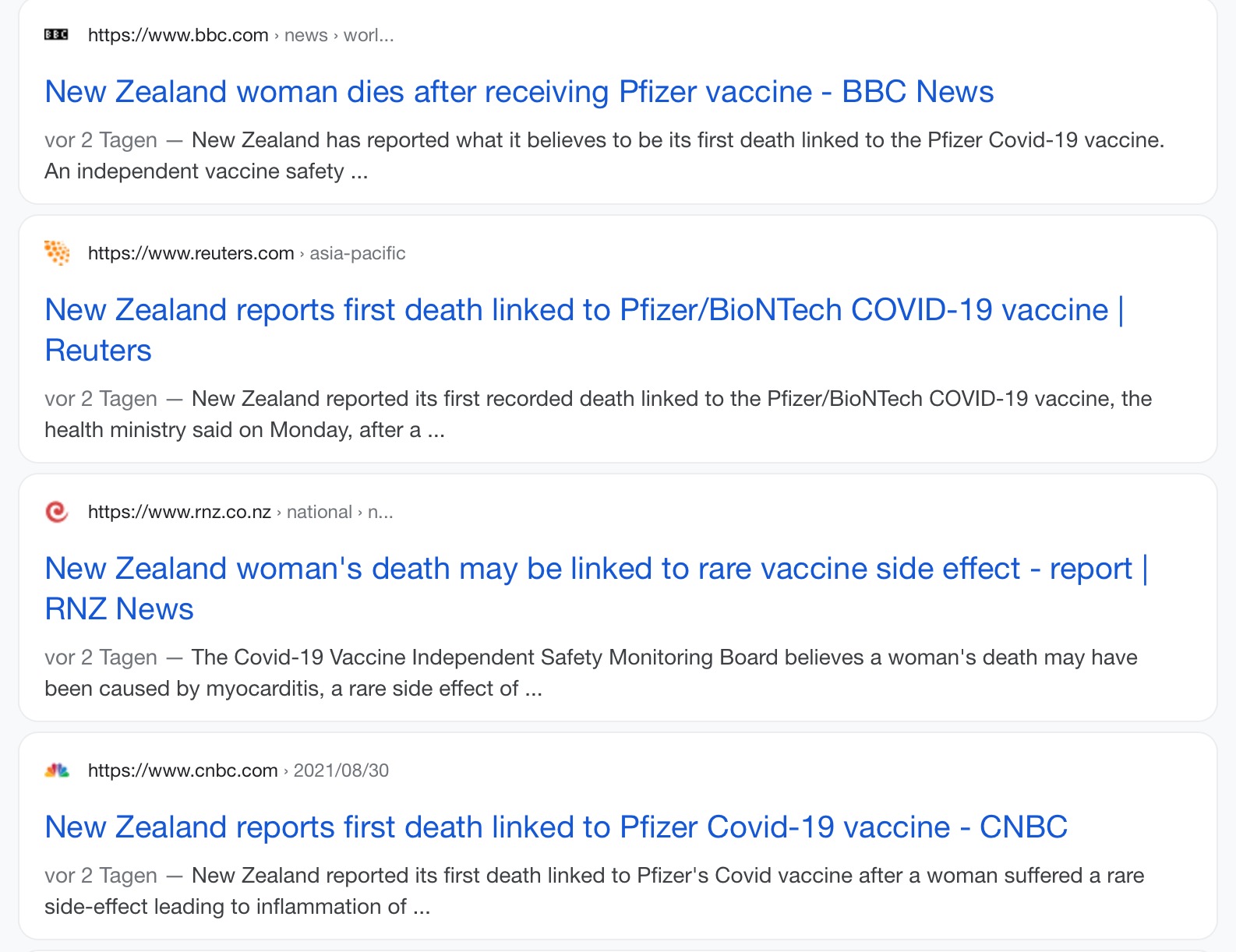The image size is (1236, 952).
Task: Click the Reuters orange dotted favicon
Action: tap(57, 253)
